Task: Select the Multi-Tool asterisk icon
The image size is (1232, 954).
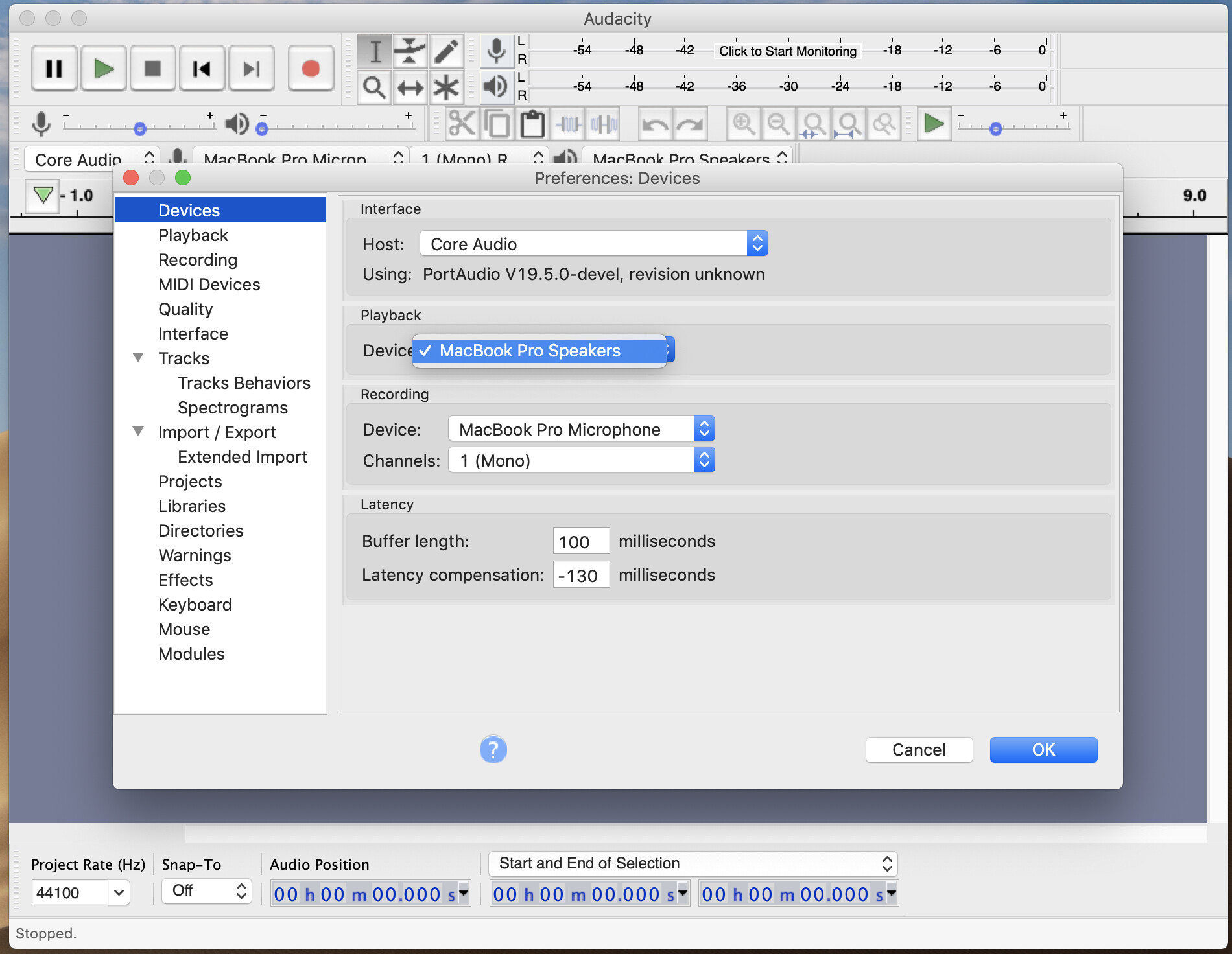Action: pyautogui.click(x=446, y=87)
